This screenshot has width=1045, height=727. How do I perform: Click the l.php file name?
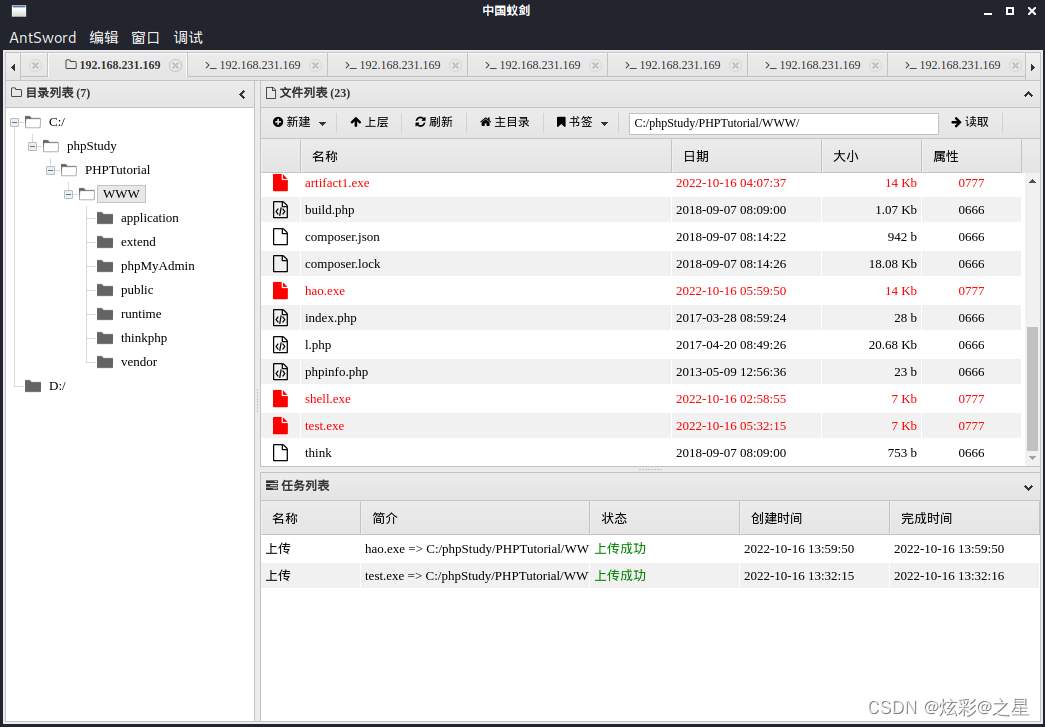pos(318,345)
